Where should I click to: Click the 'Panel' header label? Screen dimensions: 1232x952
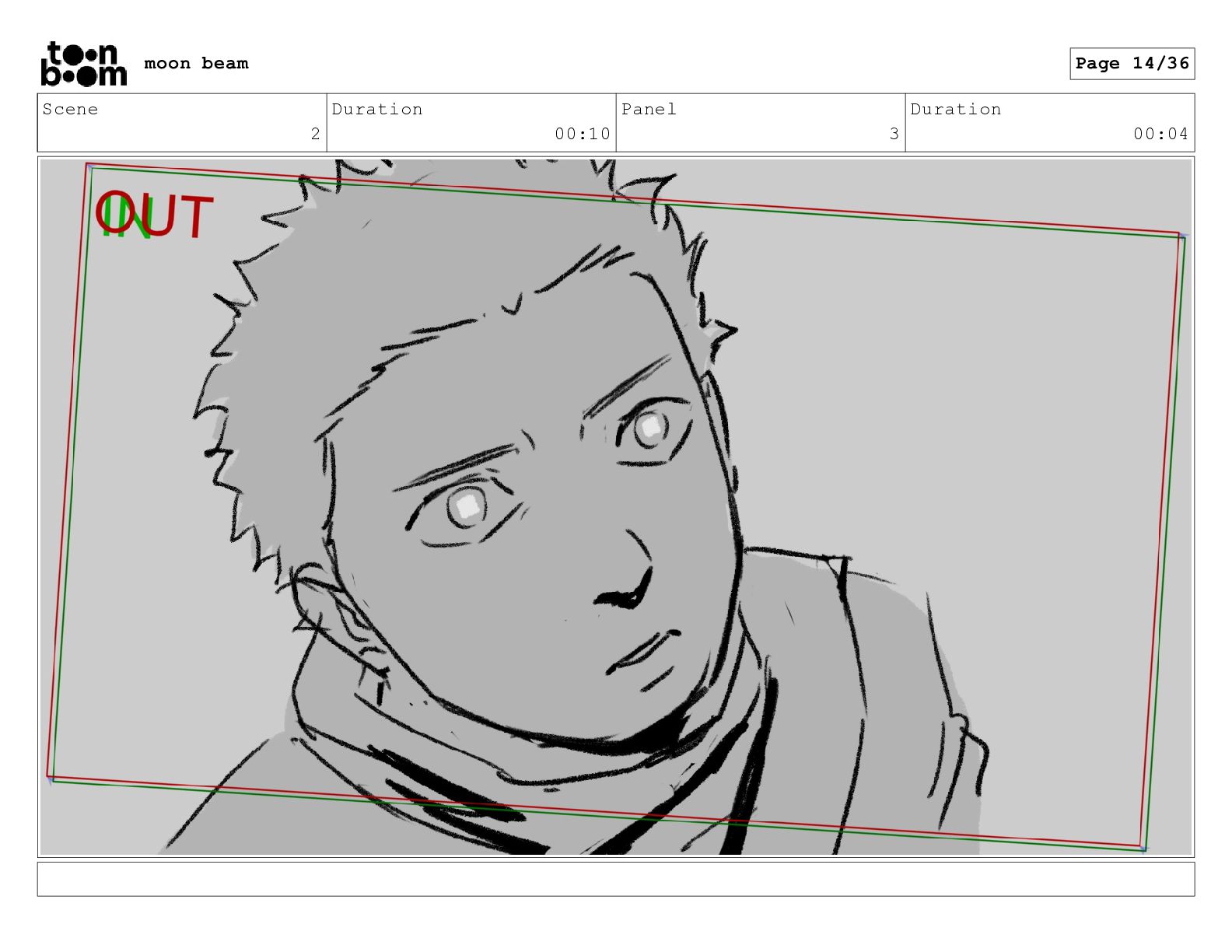point(649,109)
